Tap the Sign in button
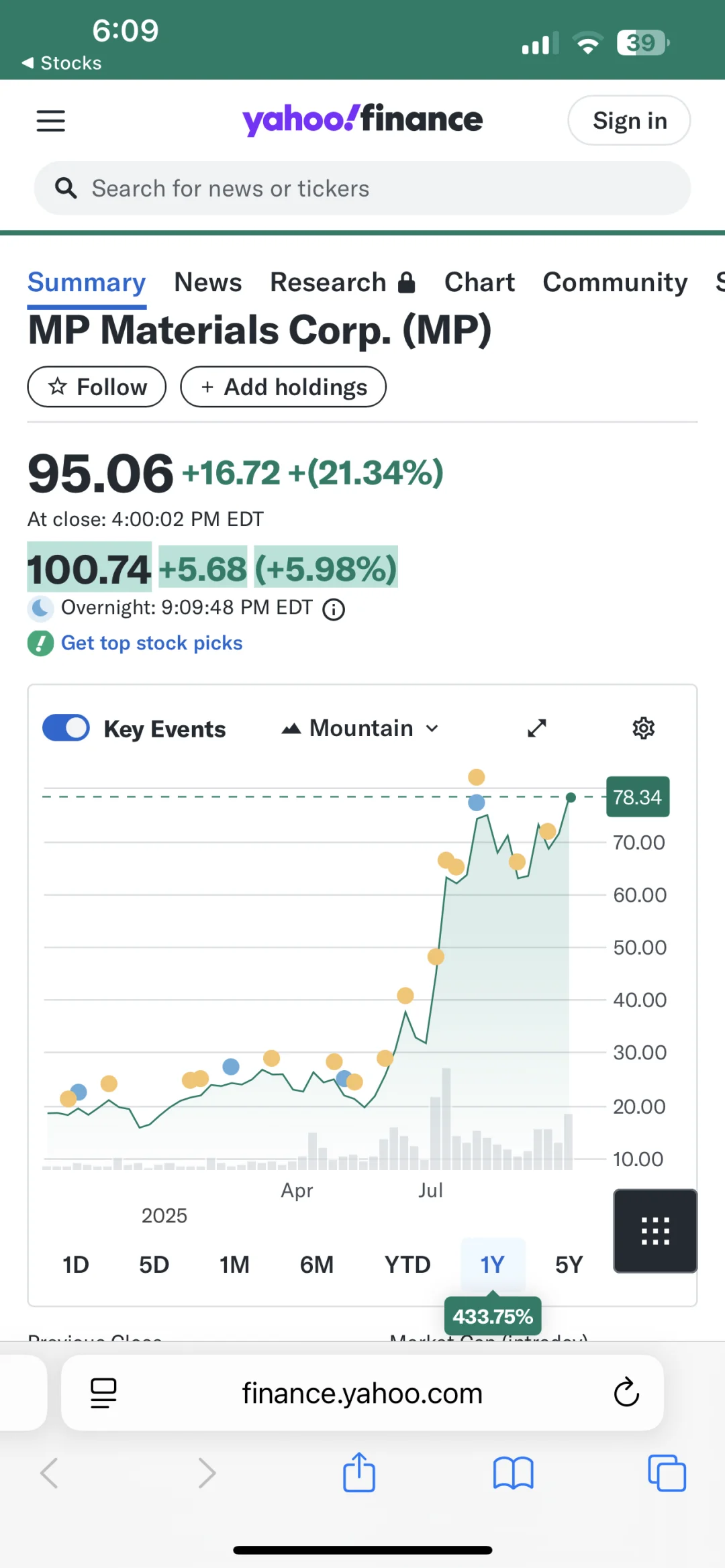This screenshot has height=1568, width=725. 629,120
